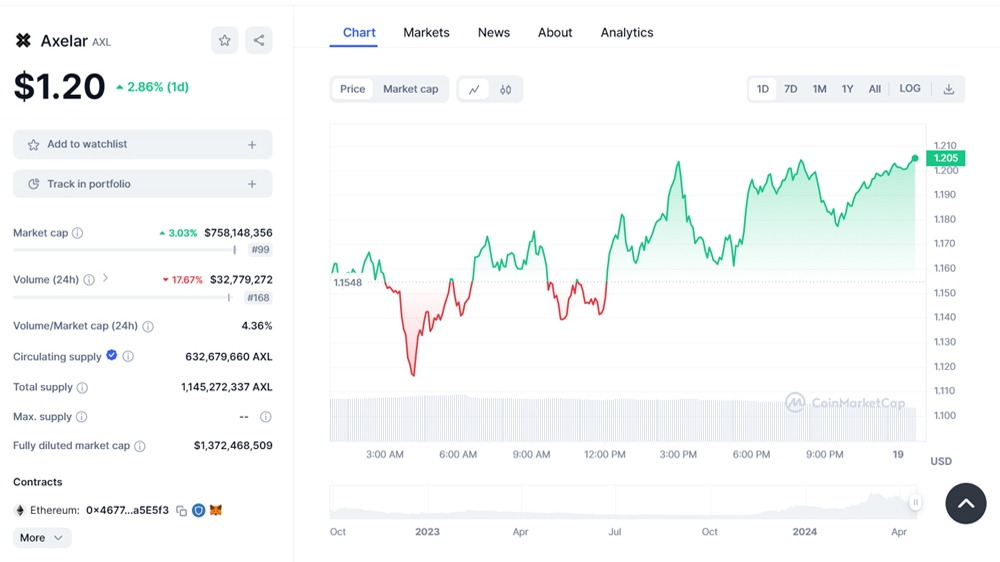The height and width of the screenshot is (562, 1000).
Task: Select the 1Y time range
Action: click(848, 89)
